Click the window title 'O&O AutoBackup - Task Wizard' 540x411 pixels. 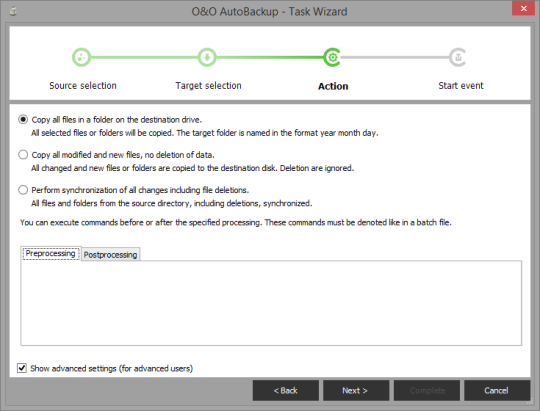(269, 11)
